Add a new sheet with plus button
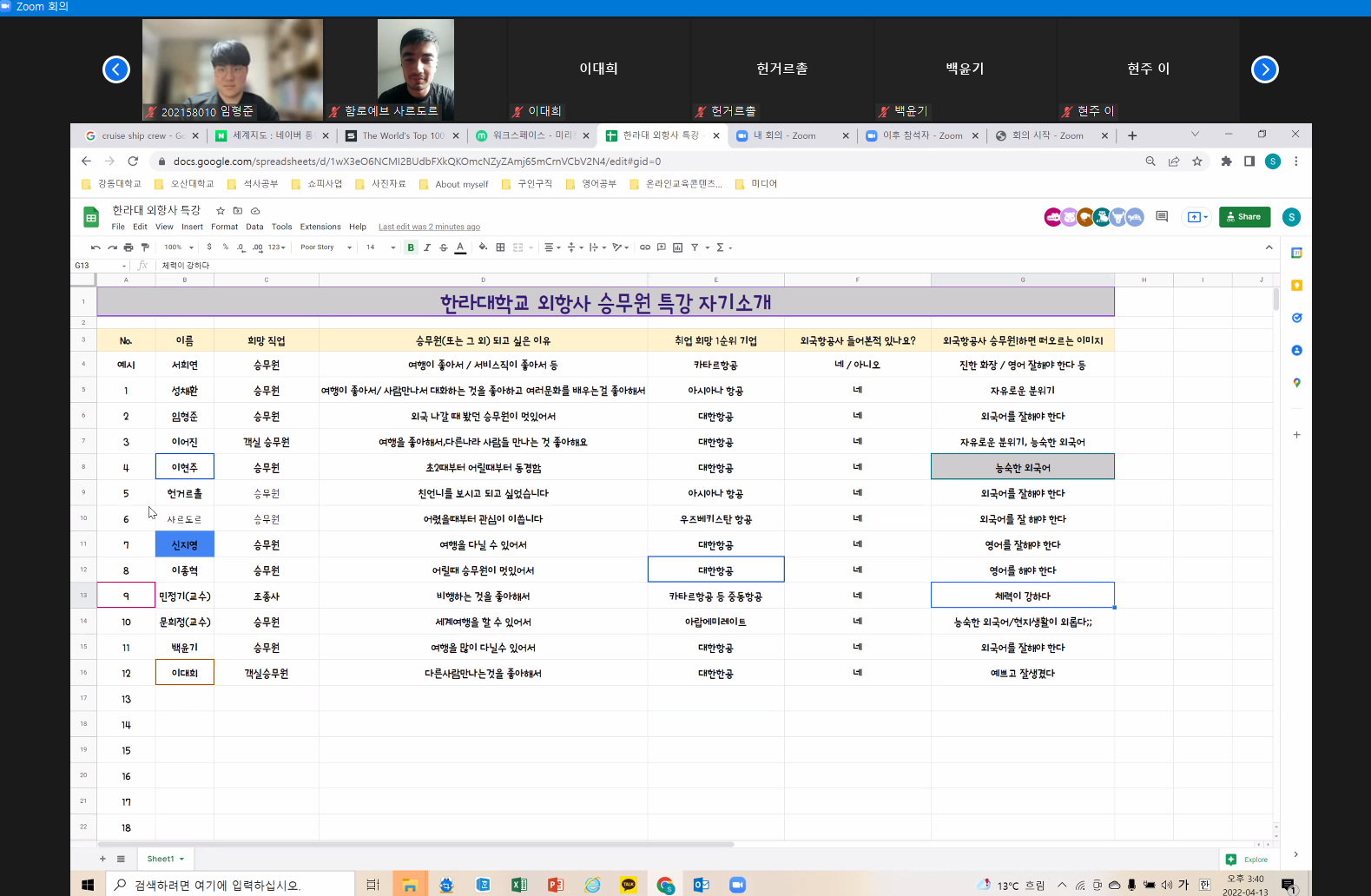 tap(102, 859)
